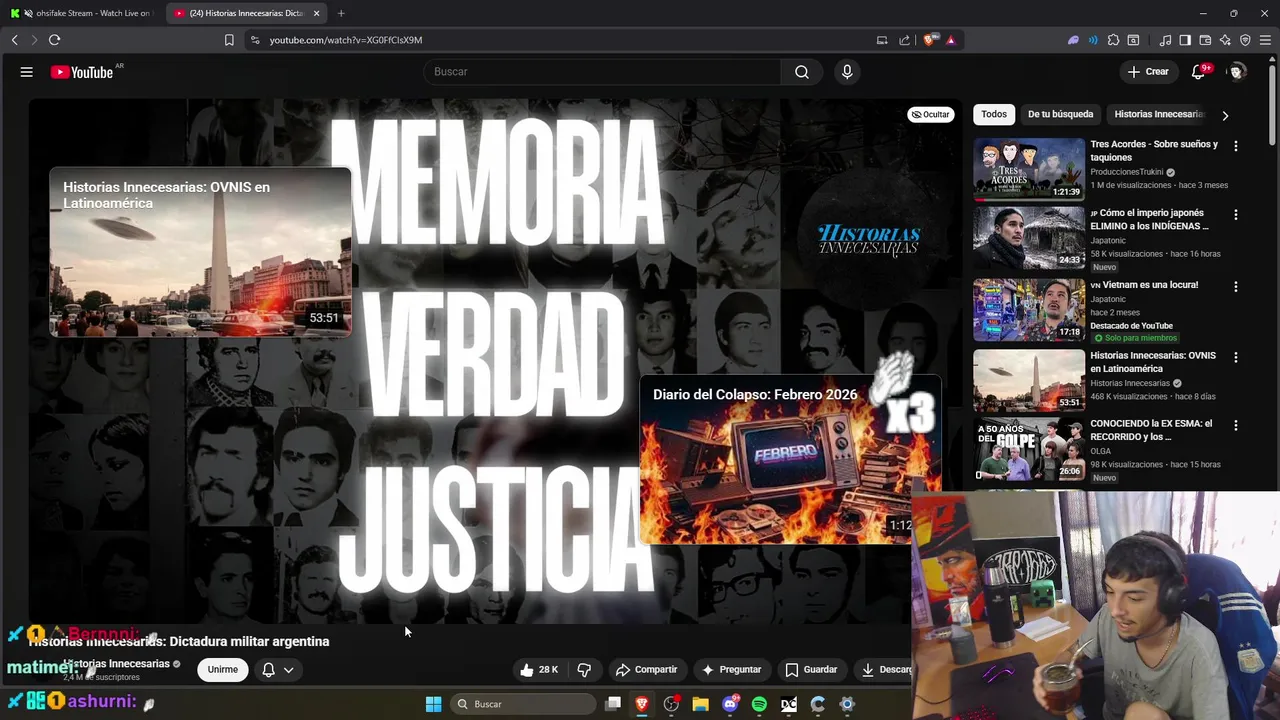Close the Historias Innecesarias browser tab
This screenshot has height=720, width=1280.
[317, 13]
